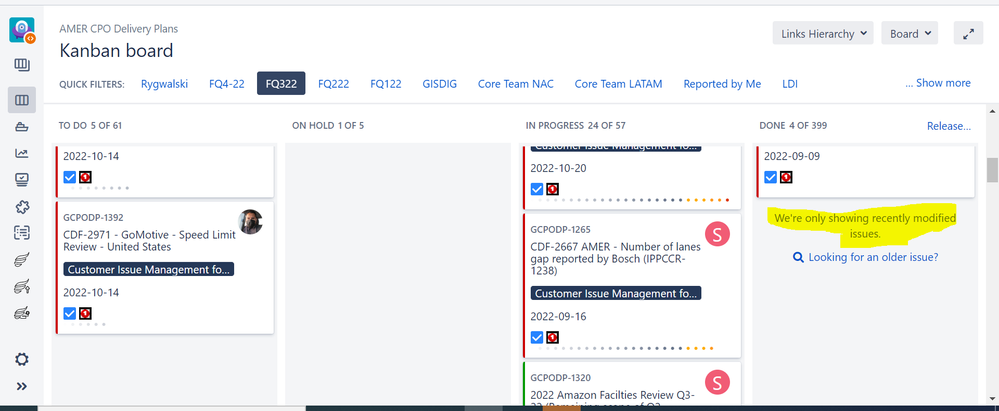This screenshot has height=411, width=999.
Task: Open the Backlog icon in sidebar
Action: [22, 64]
